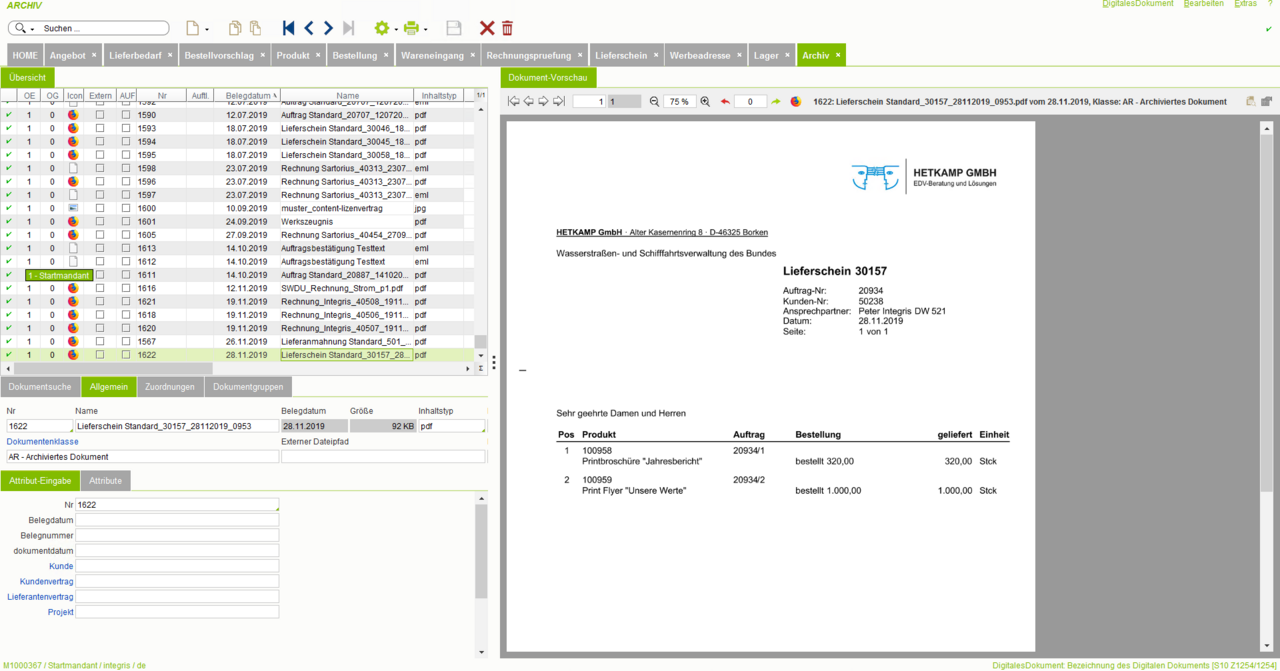
Task: Open the printer options dropdown arrow
Action: 425,30
